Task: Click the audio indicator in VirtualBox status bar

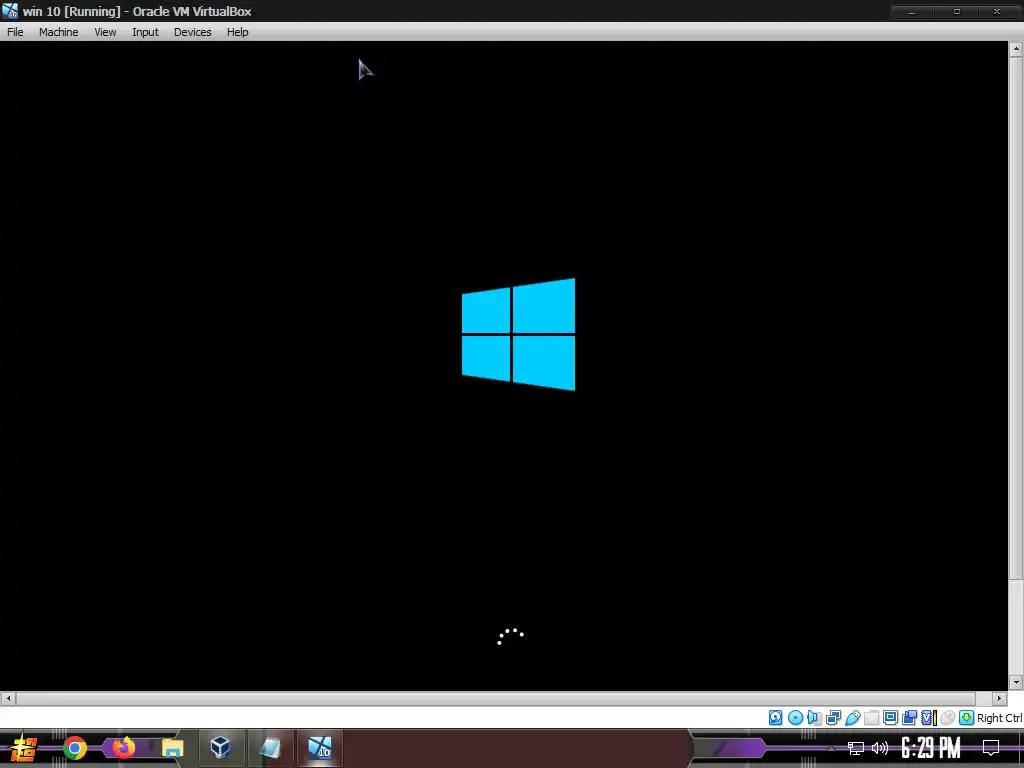Action: [x=814, y=718]
